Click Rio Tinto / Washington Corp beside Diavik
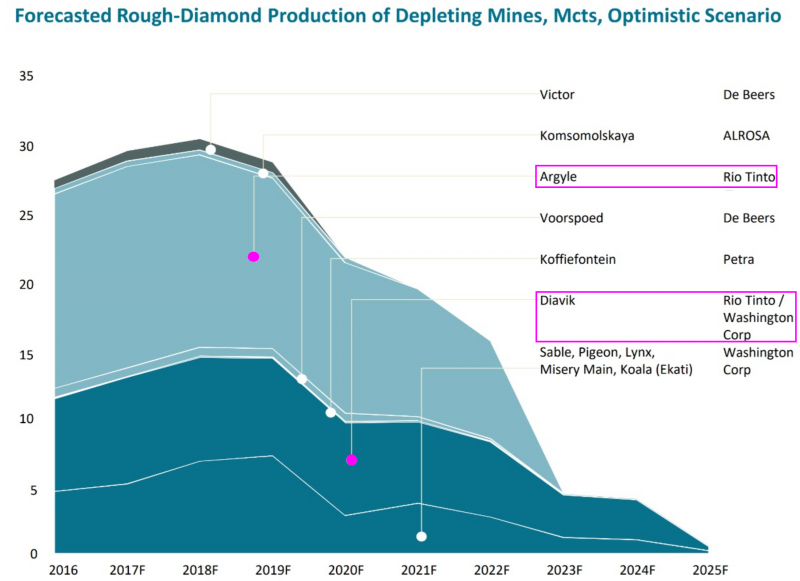Screen dimensions: 800x581 click(x=759, y=318)
